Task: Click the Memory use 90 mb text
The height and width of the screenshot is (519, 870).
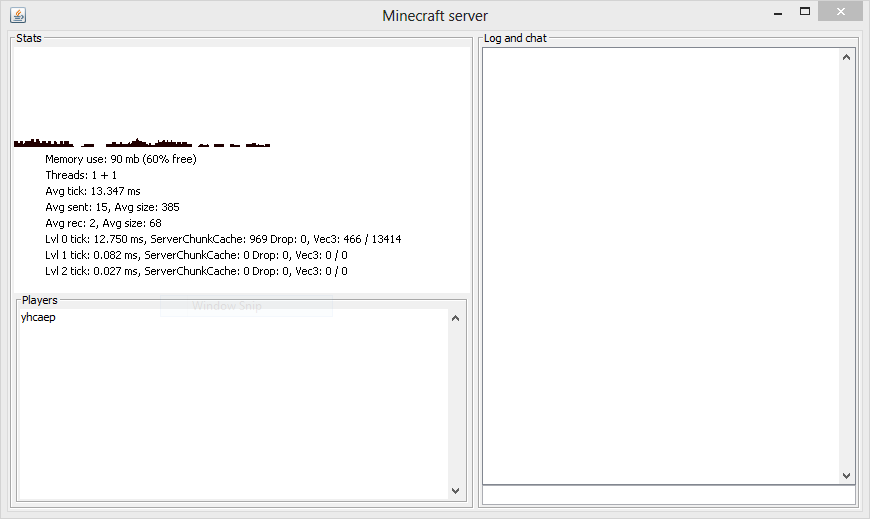Action: (x=121, y=159)
